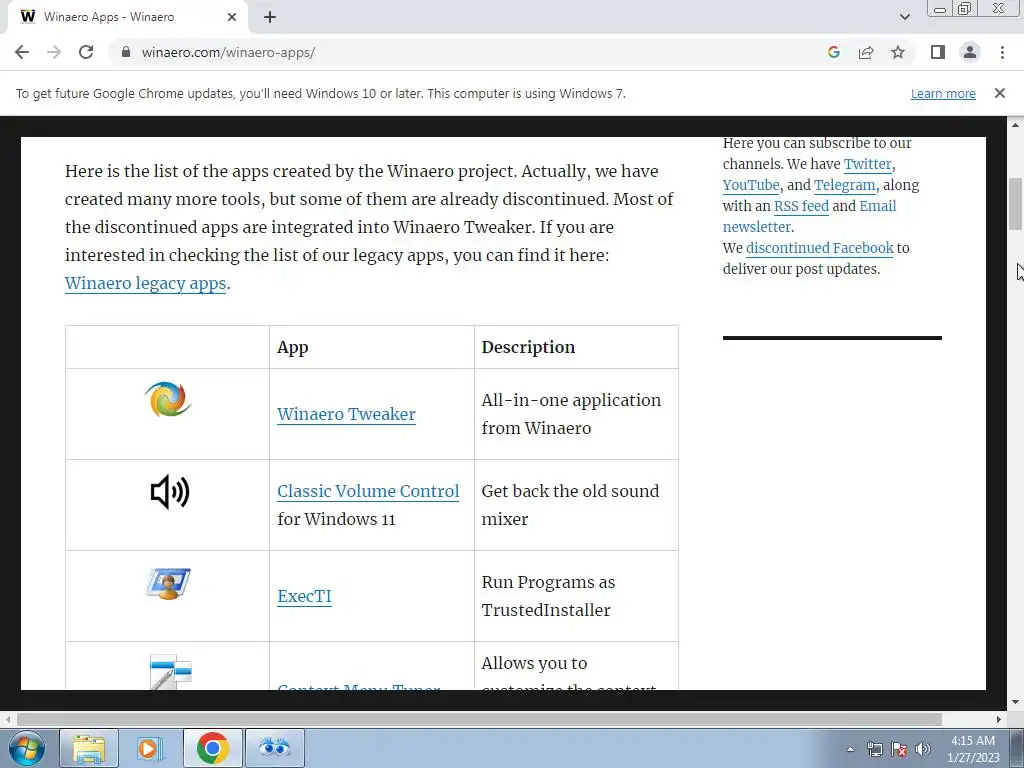Image resolution: width=1024 pixels, height=768 pixels.
Task: Open the eyes icon app on the taskbar
Action: pyautogui.click(x=274, y=748)
